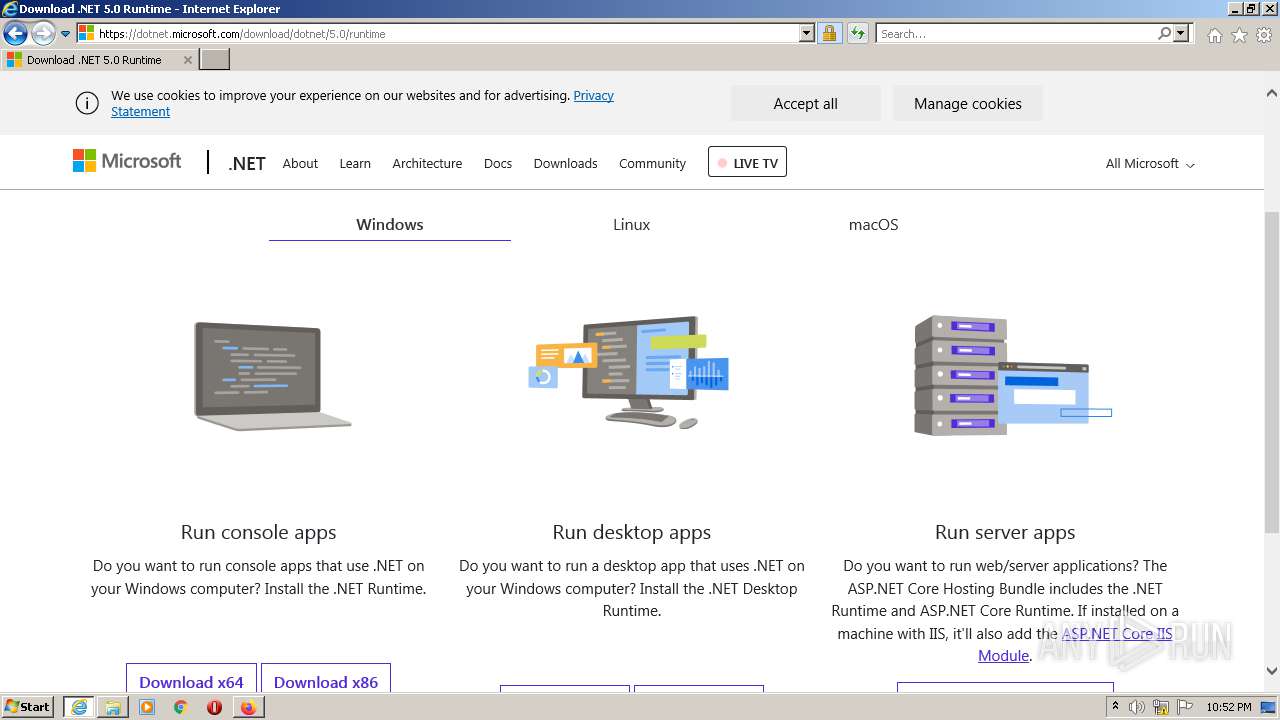Click the Manage cookies button
1280x720 pixels.
[x=967, y=103]
